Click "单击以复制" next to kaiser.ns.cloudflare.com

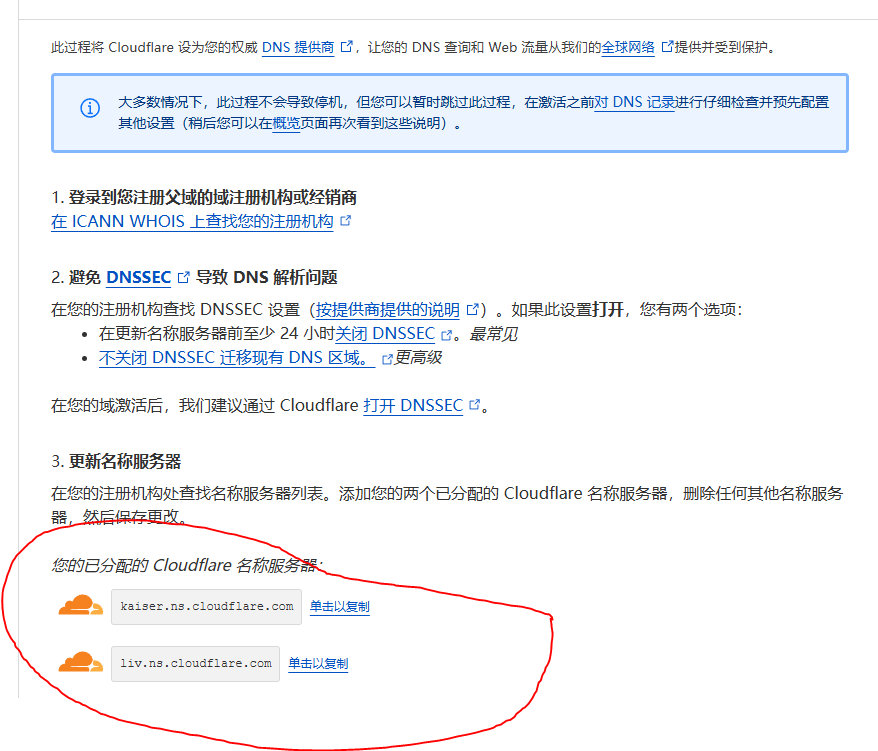pos(340,606)
